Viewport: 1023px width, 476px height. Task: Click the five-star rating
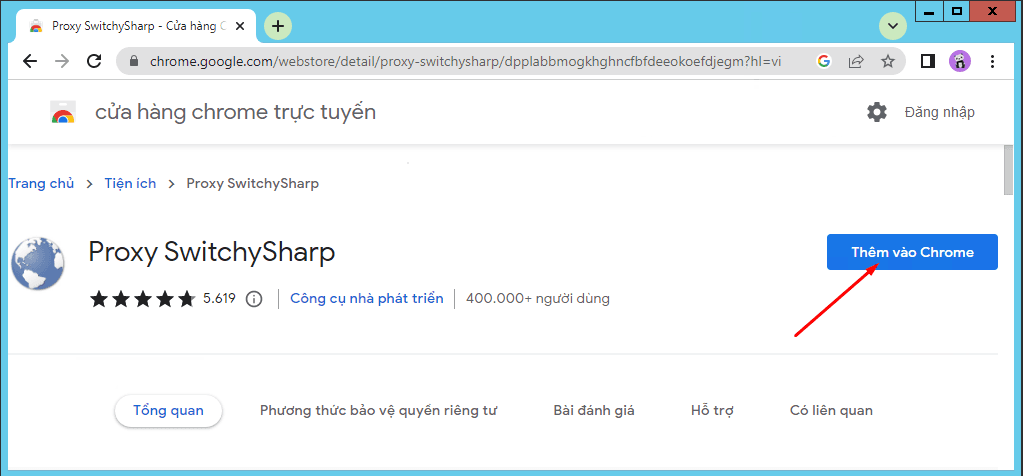tap(142, 299)
